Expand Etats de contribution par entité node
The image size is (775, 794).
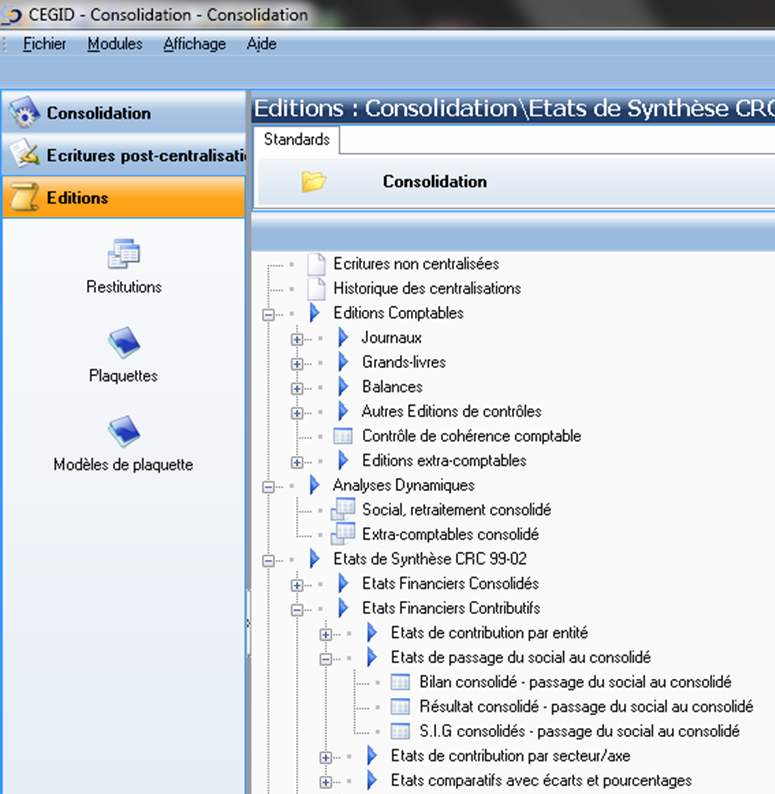tap(326, 634)
